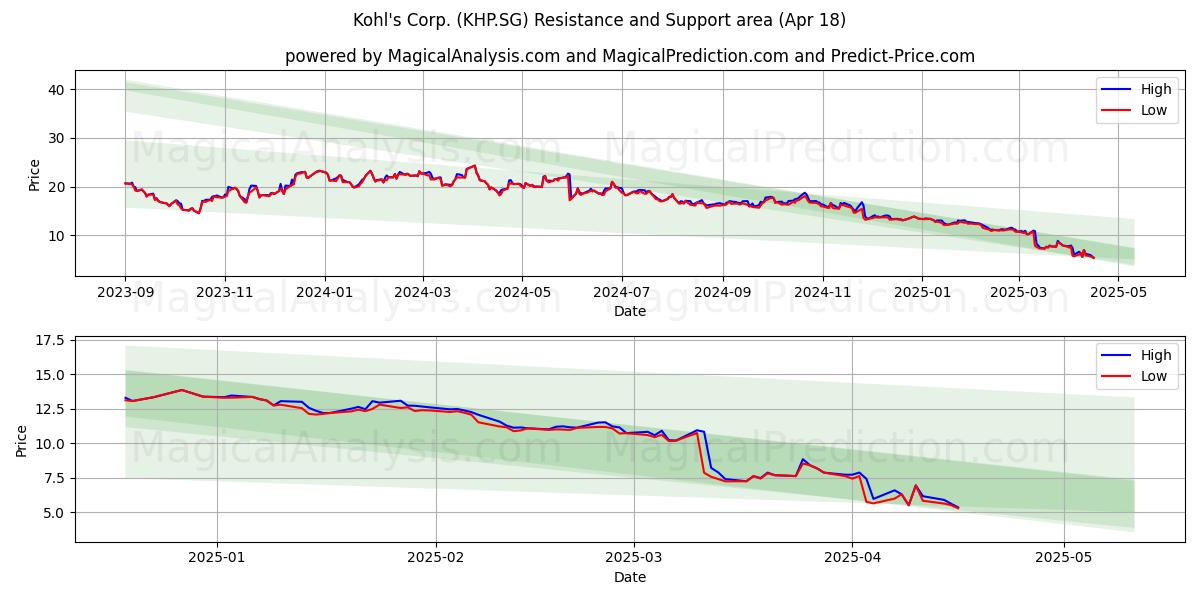Click the '2025-04' date label on the bottom chart axis
The width and height of the screenshot is (1200, 600).
click(x=852, y=560)
